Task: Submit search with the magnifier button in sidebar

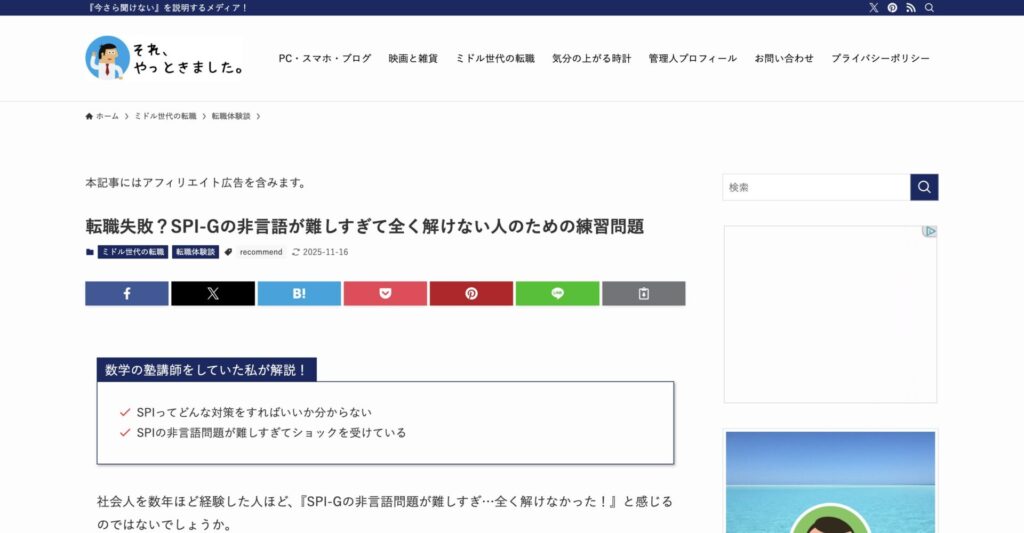Action: pos(924,187)
